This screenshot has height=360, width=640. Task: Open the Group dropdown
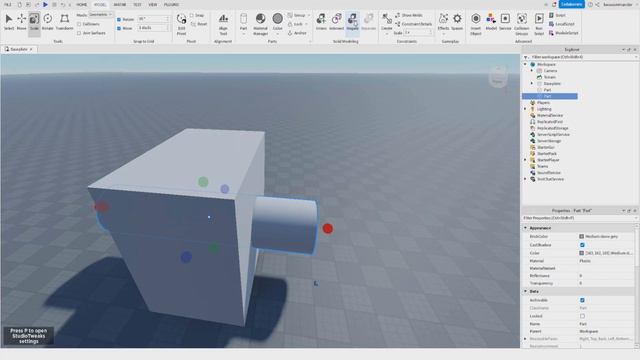[299, 15]
